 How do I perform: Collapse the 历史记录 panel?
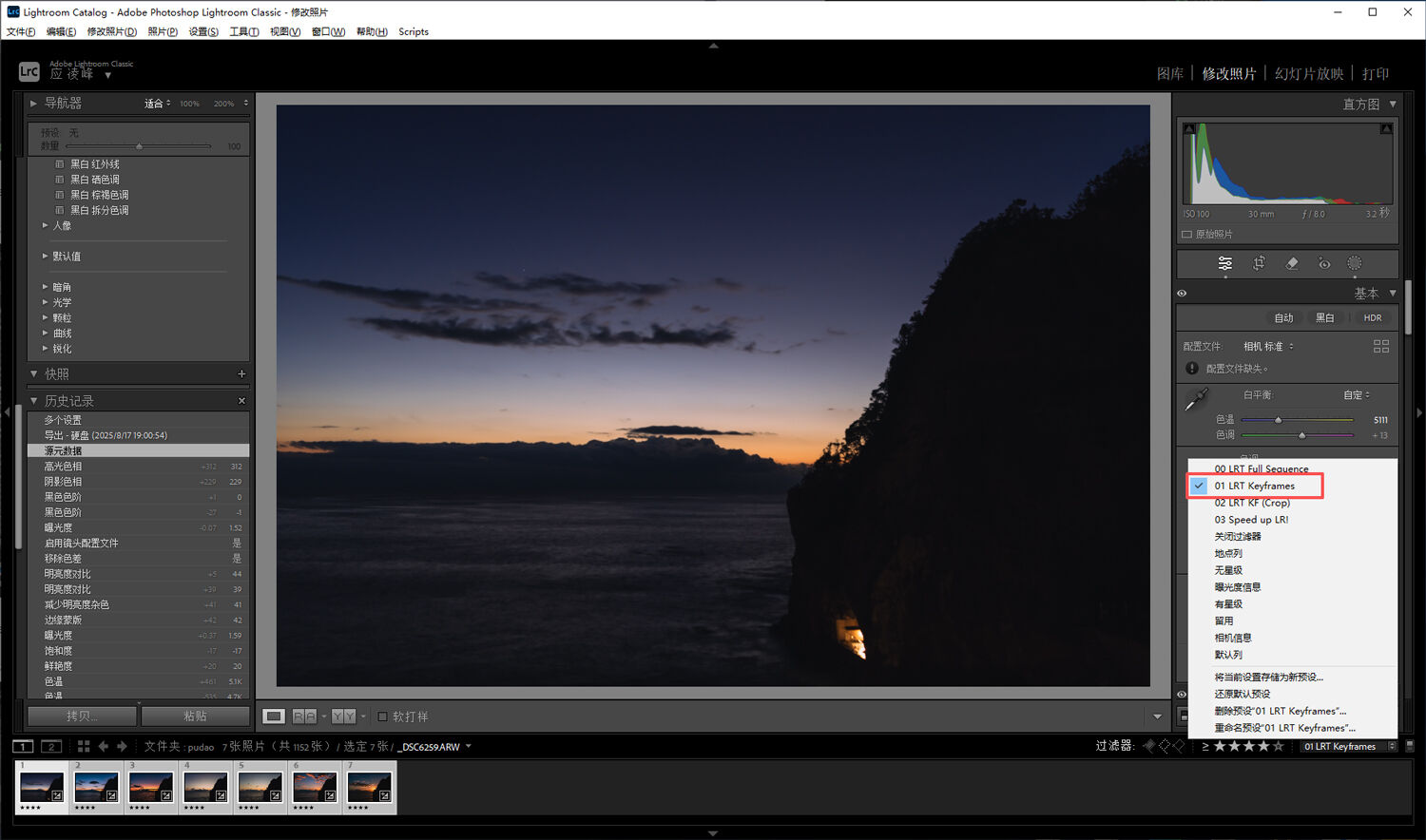pyautogui.click(x=34, y=401)
